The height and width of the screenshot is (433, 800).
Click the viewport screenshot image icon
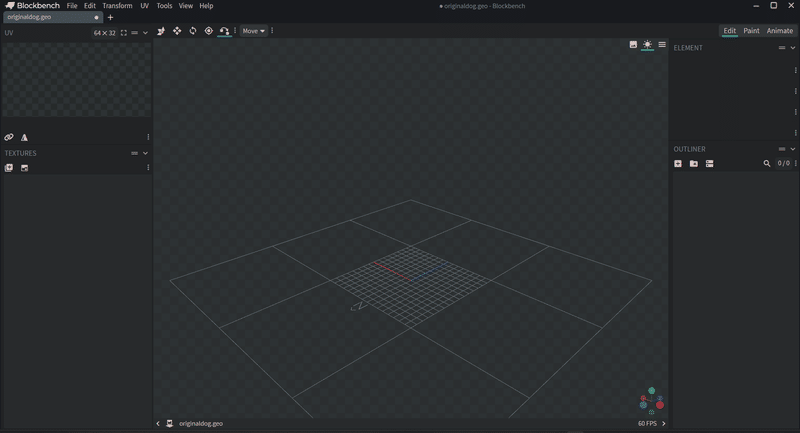coord(633,45)
